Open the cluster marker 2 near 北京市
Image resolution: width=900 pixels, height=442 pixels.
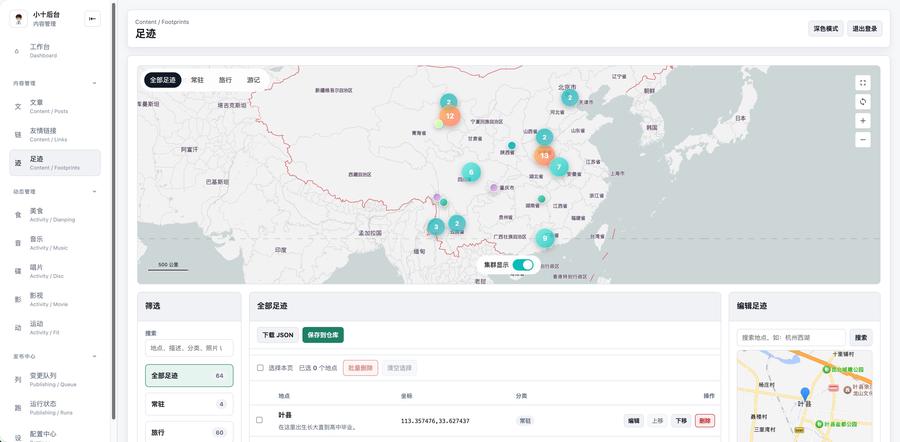[569, 98]
